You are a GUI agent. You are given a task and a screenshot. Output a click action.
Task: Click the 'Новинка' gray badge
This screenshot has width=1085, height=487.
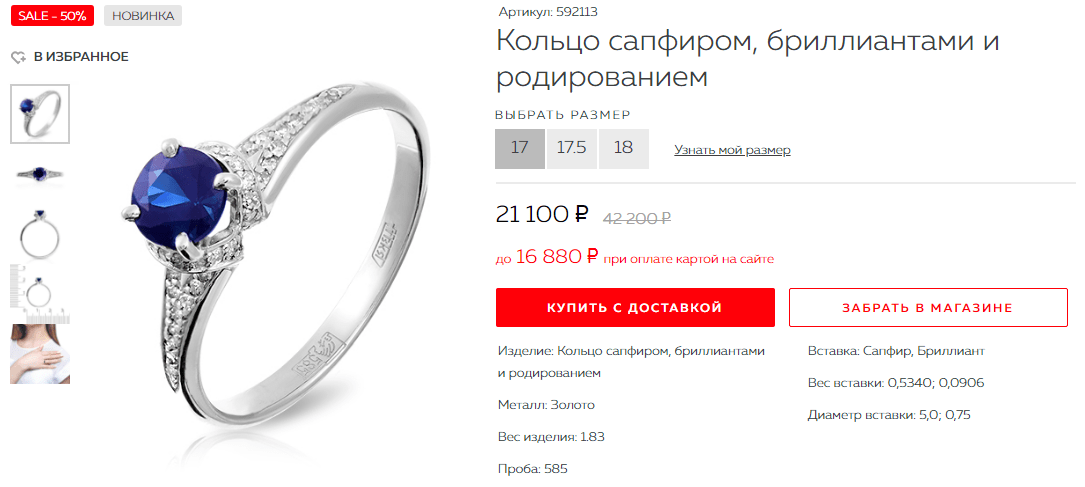click(143, 16)
